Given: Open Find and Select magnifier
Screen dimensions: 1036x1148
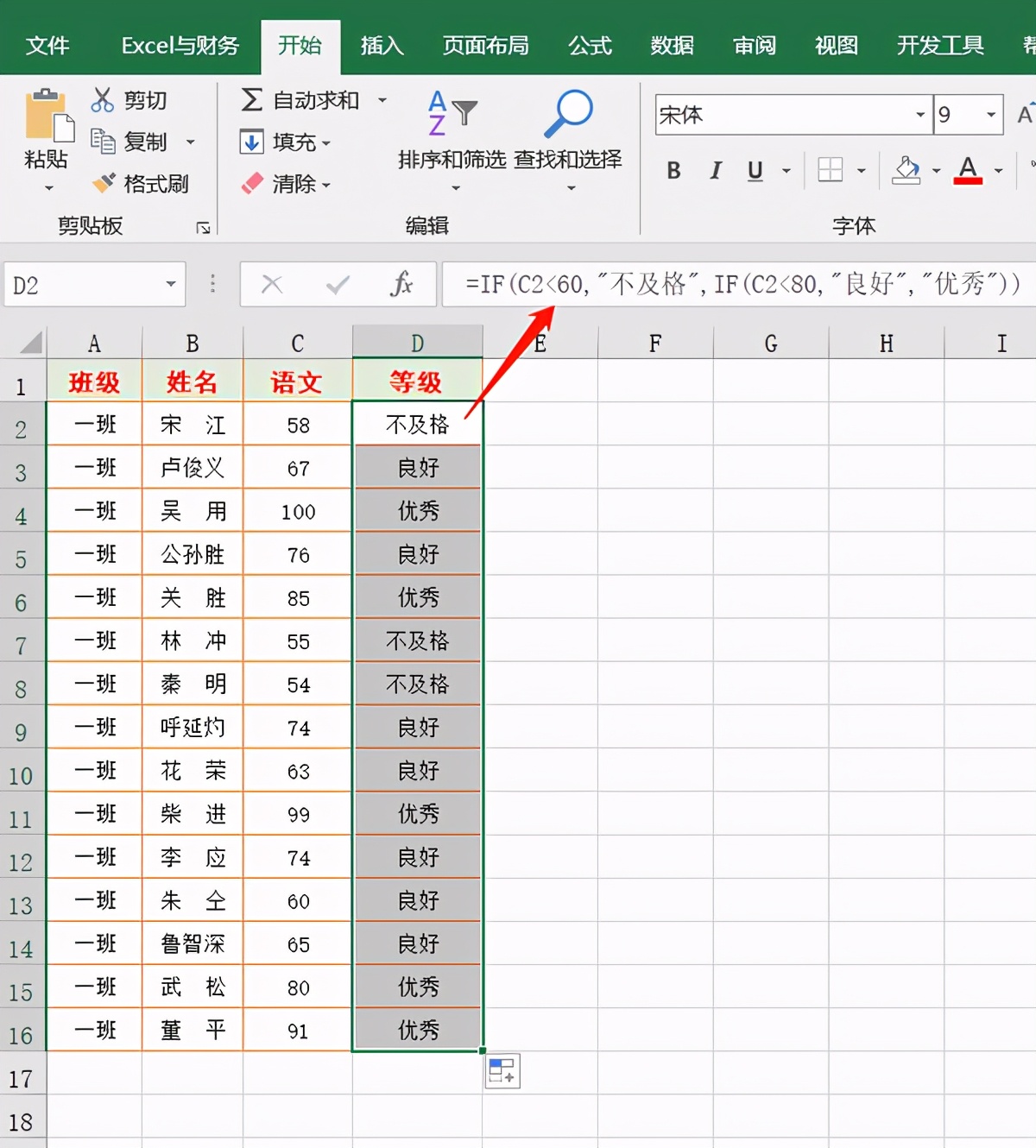Looking at the screenshot, I should point(568,114).
